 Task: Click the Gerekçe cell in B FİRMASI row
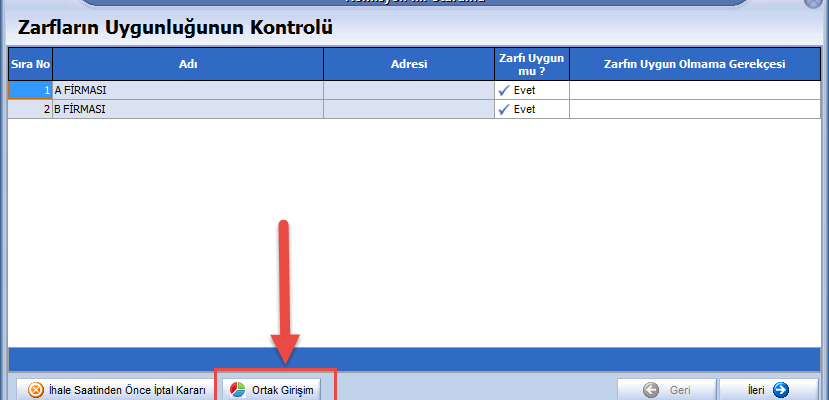pyautogui.click(x=694, y=109)
